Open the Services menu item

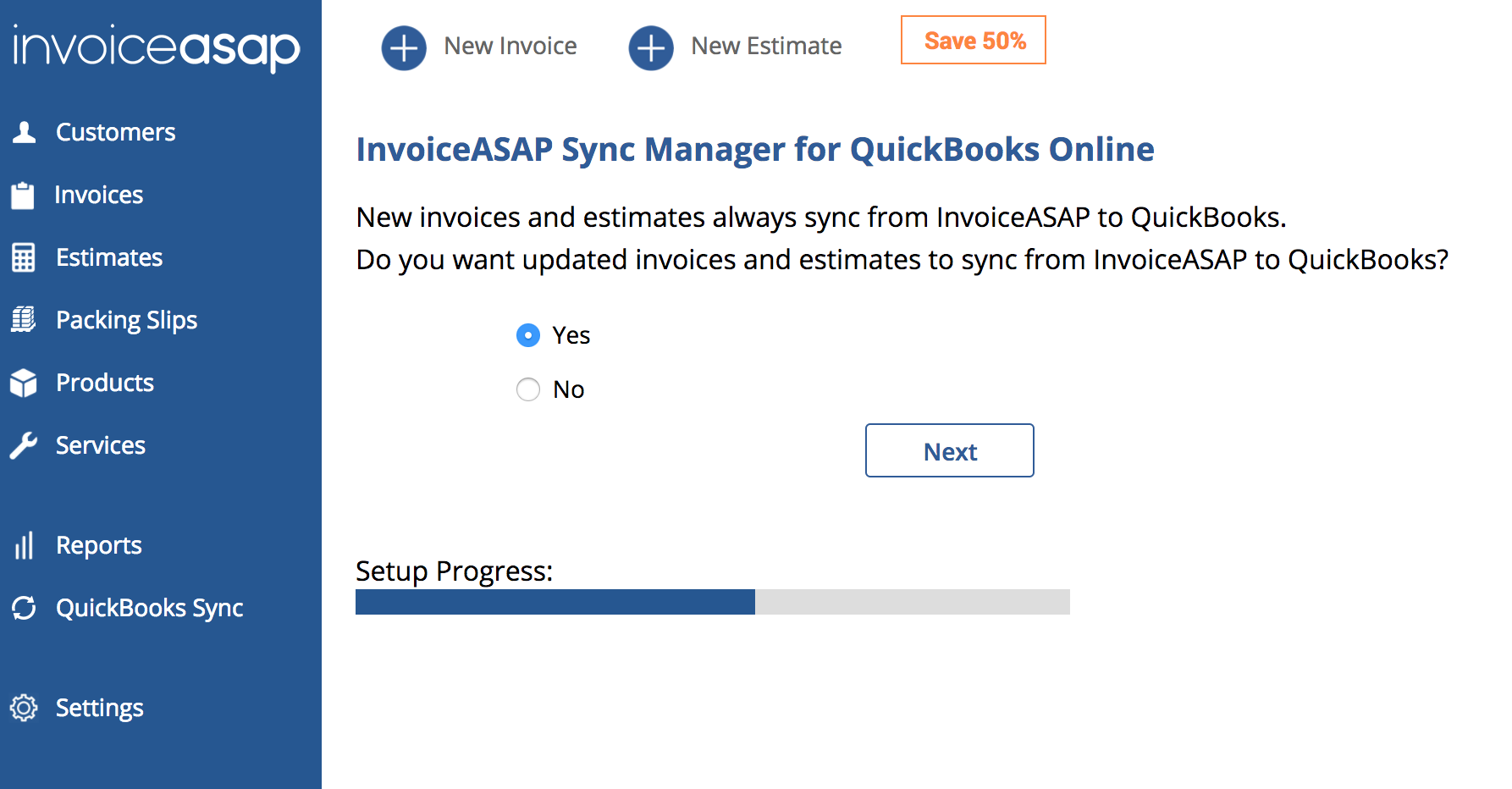coord(101,445)
